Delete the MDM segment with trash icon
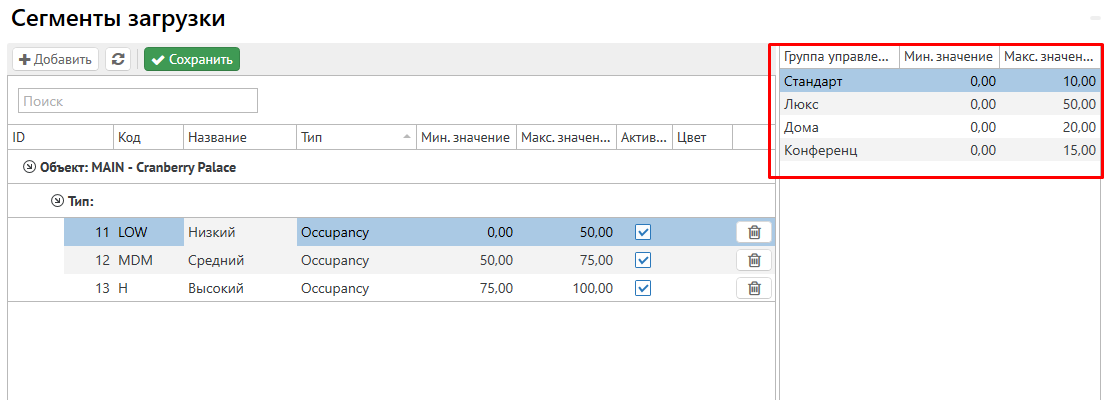The image size is (1114, 400). coord(754,260)
